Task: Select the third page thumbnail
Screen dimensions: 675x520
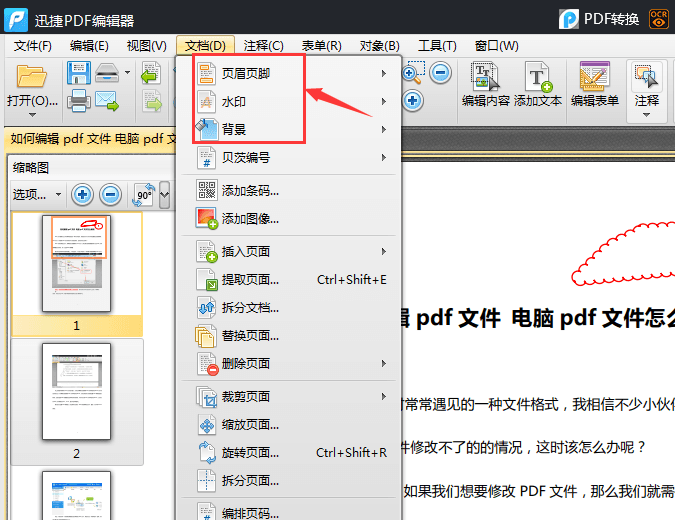Action: pyautogui.click(x=77, y=495)
